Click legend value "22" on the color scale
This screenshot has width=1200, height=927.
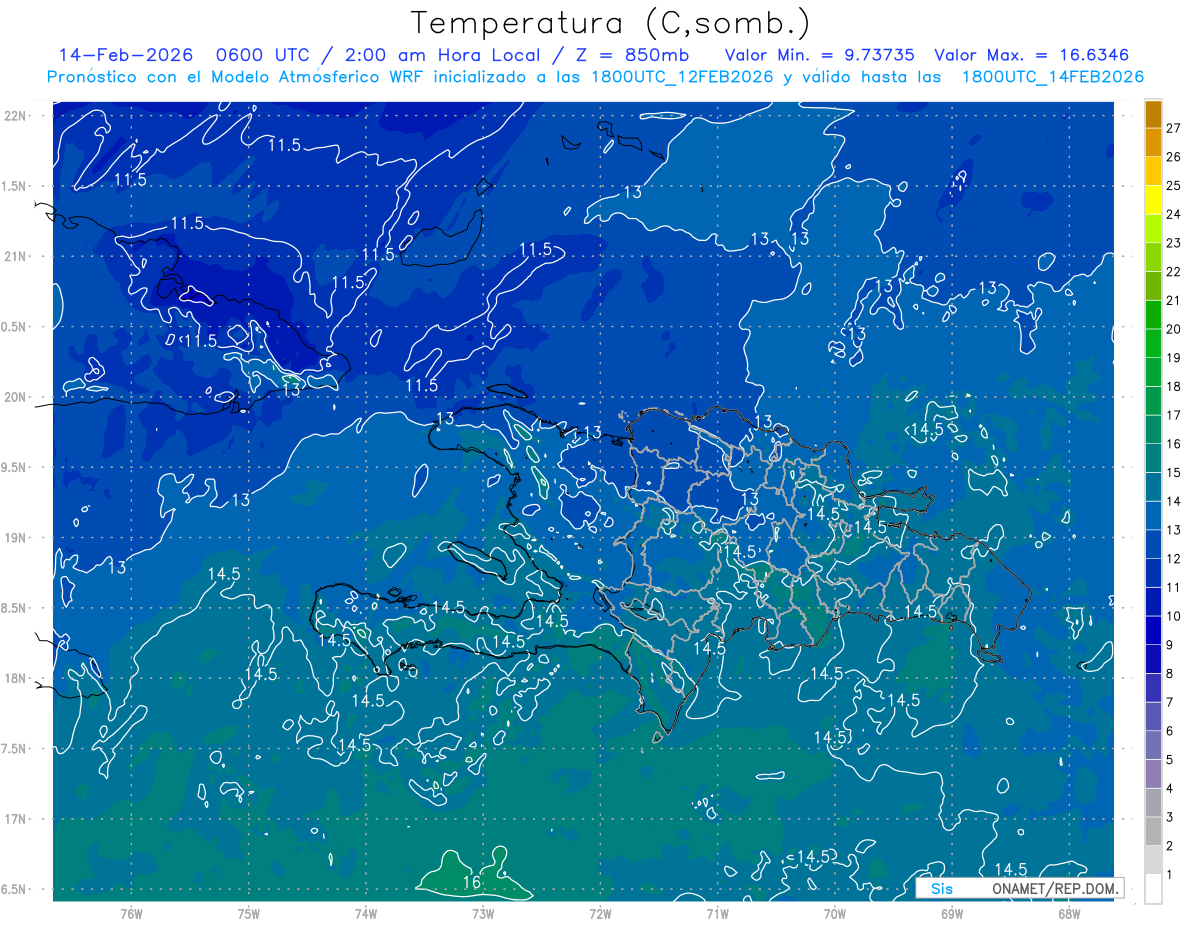1173,271
